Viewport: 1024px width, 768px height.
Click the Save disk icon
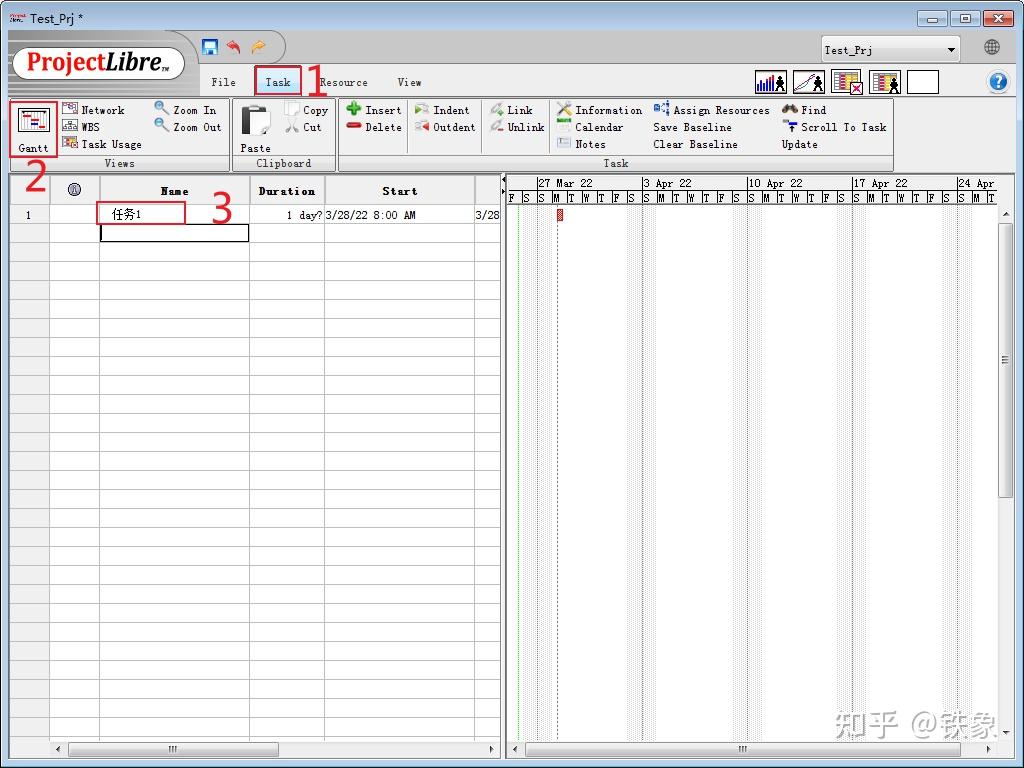(x=210, y=47)
